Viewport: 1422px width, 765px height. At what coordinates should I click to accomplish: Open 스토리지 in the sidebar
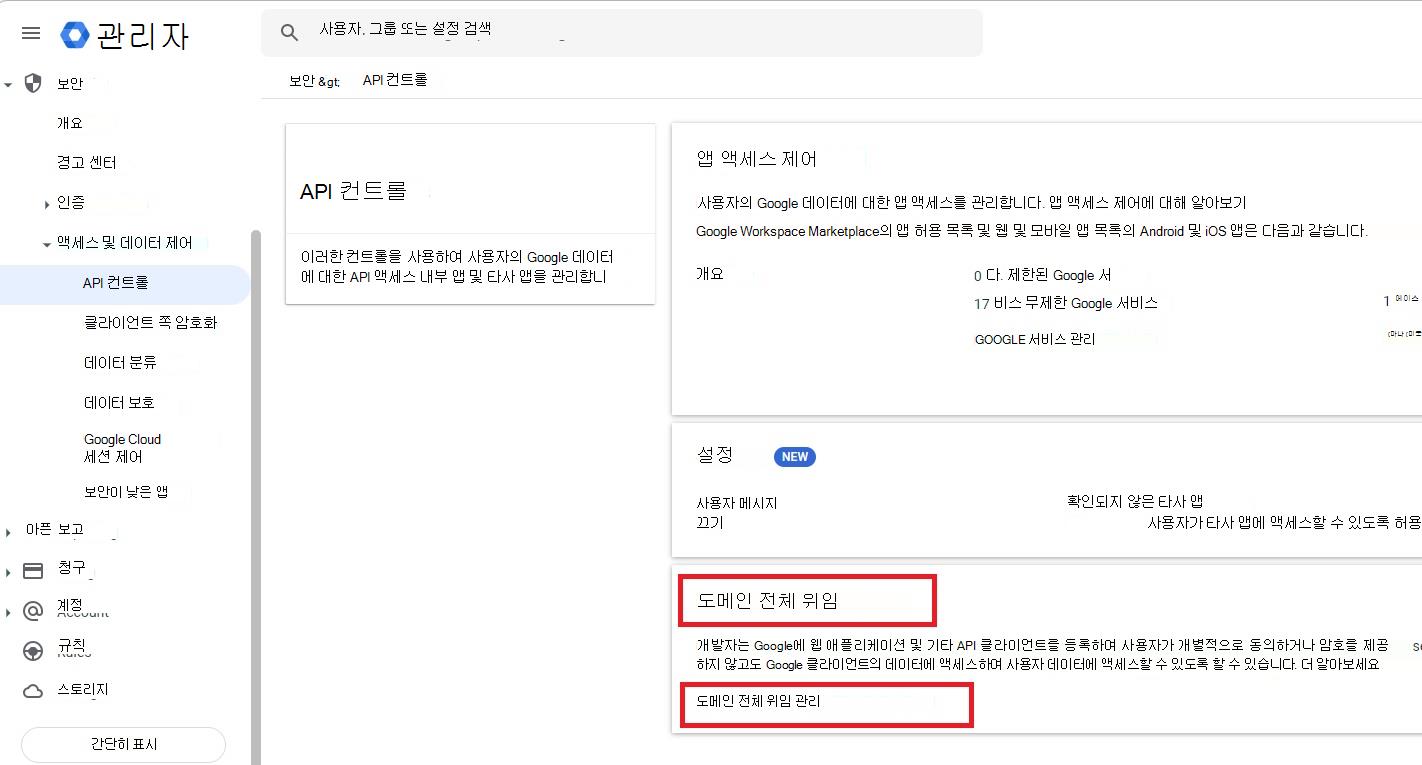tap(83, 690)
